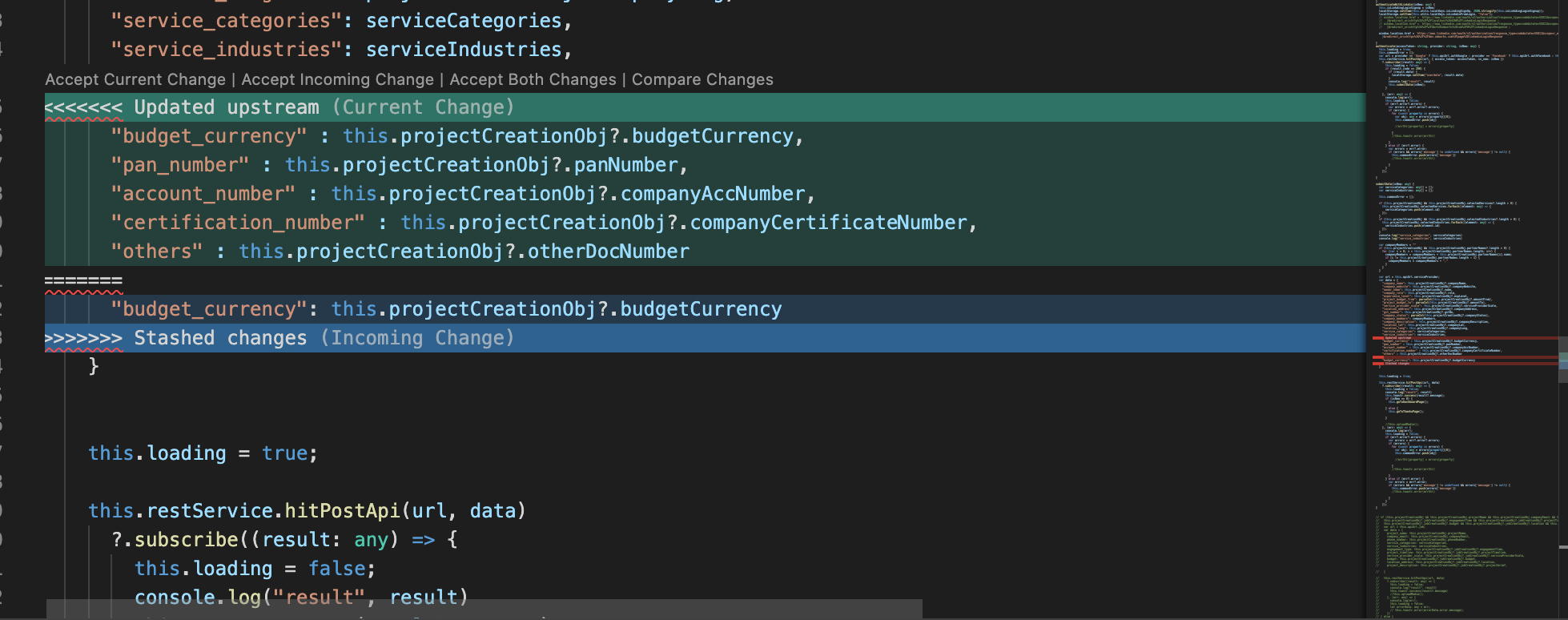1568x620 pixels.
Task: Select Accept Both Changes option
Action: (533, 79)
